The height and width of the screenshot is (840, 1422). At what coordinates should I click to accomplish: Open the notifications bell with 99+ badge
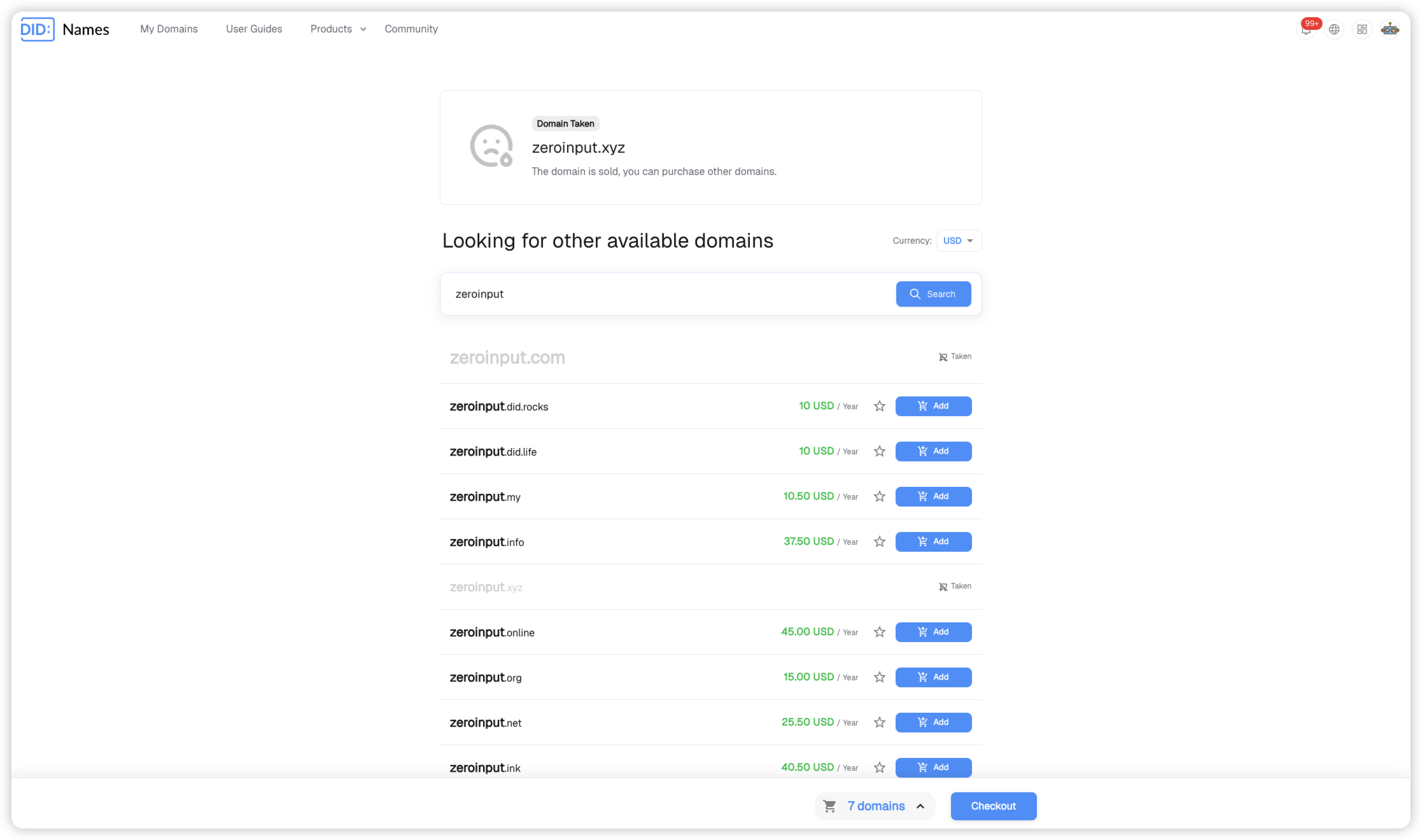click(1306, 29)
